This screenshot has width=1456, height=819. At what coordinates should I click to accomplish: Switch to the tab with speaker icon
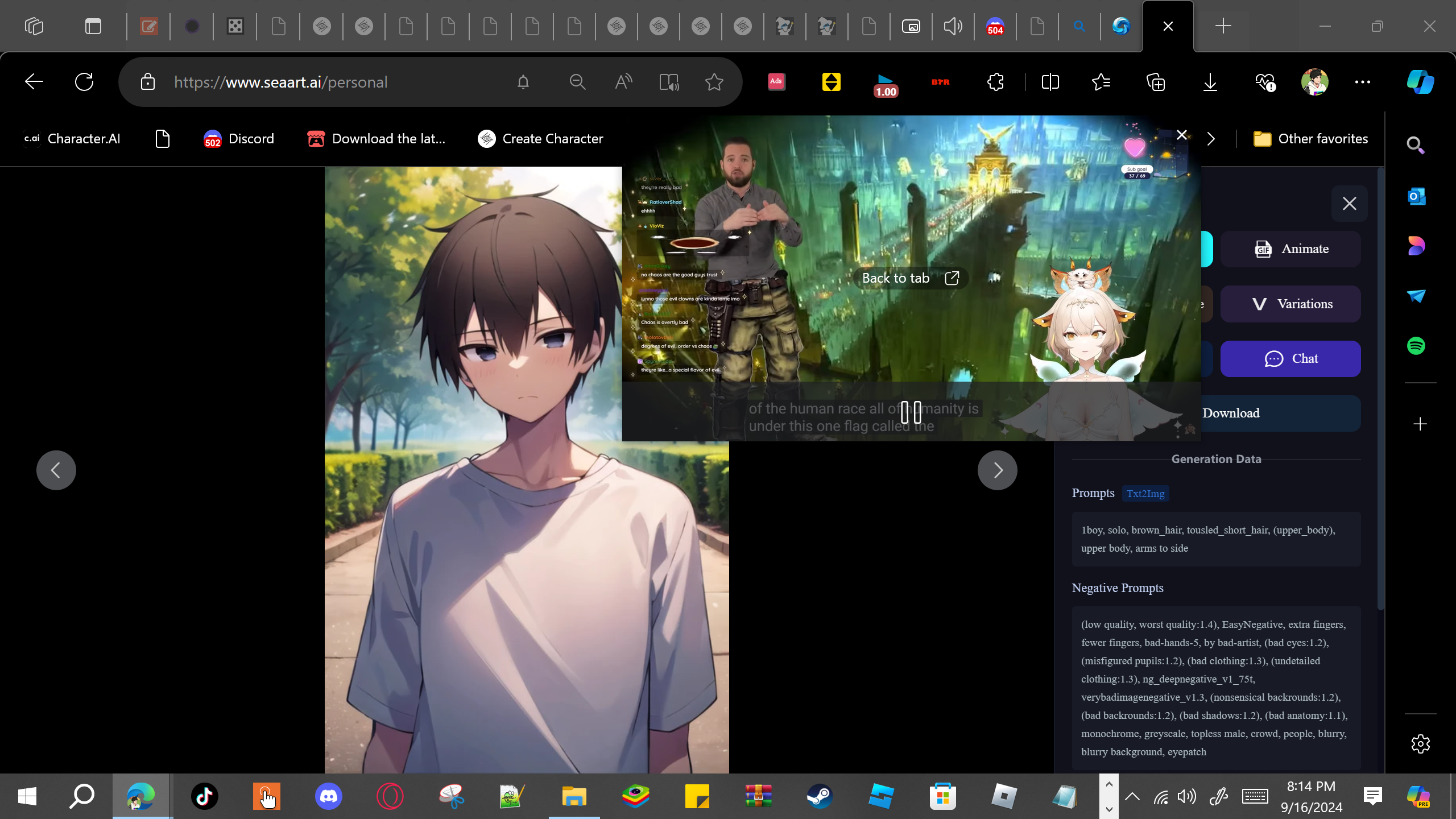coord(953,26)
